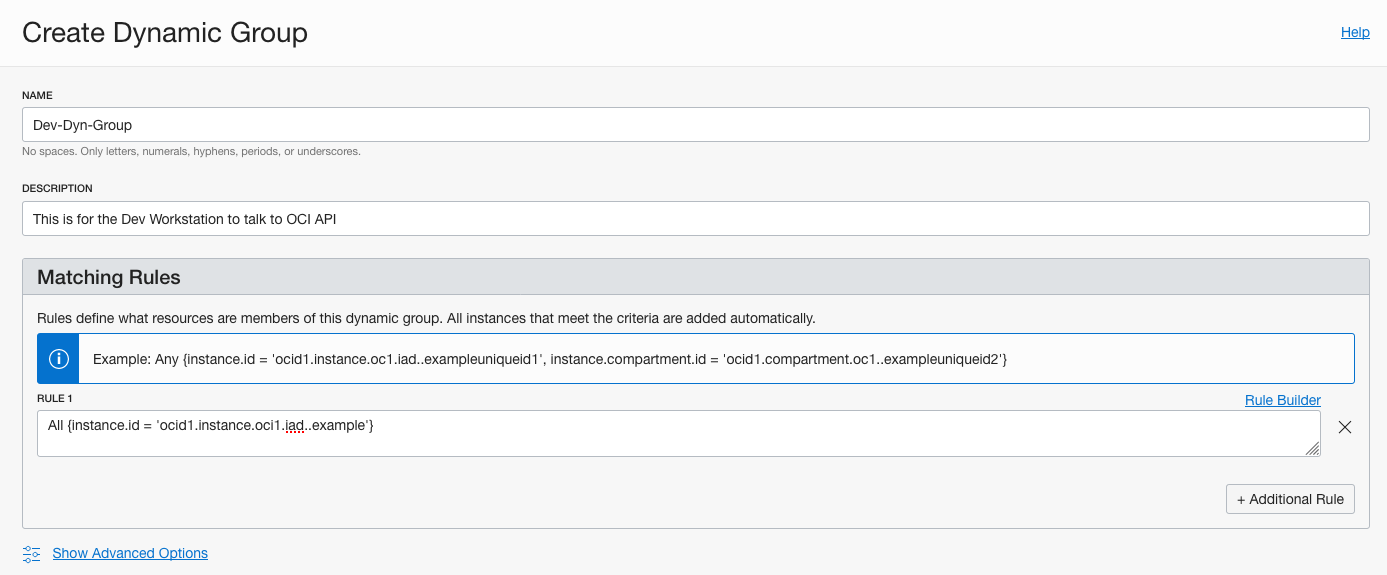Screen dimensions: 1387x575
Task: Click the Matching Rules section header
Action: (109, 277)
